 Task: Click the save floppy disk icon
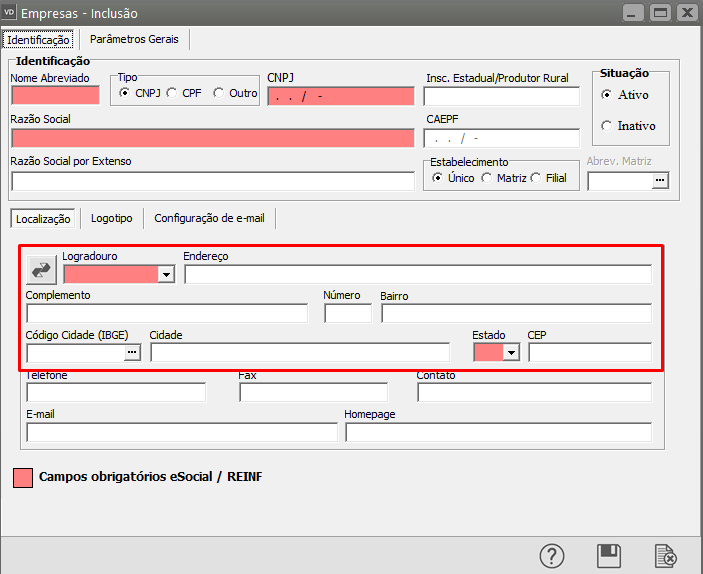coord(609,555)
